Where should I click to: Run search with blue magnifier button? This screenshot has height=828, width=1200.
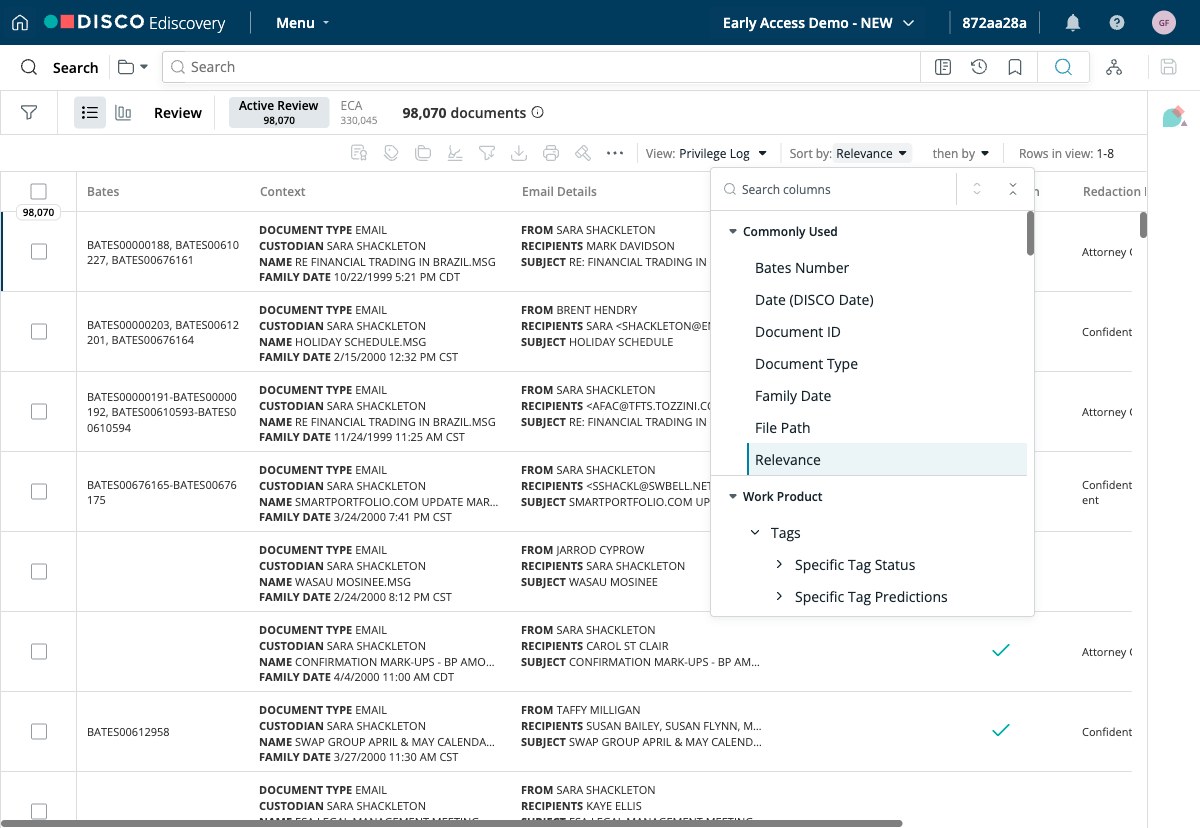(1063, 67)
